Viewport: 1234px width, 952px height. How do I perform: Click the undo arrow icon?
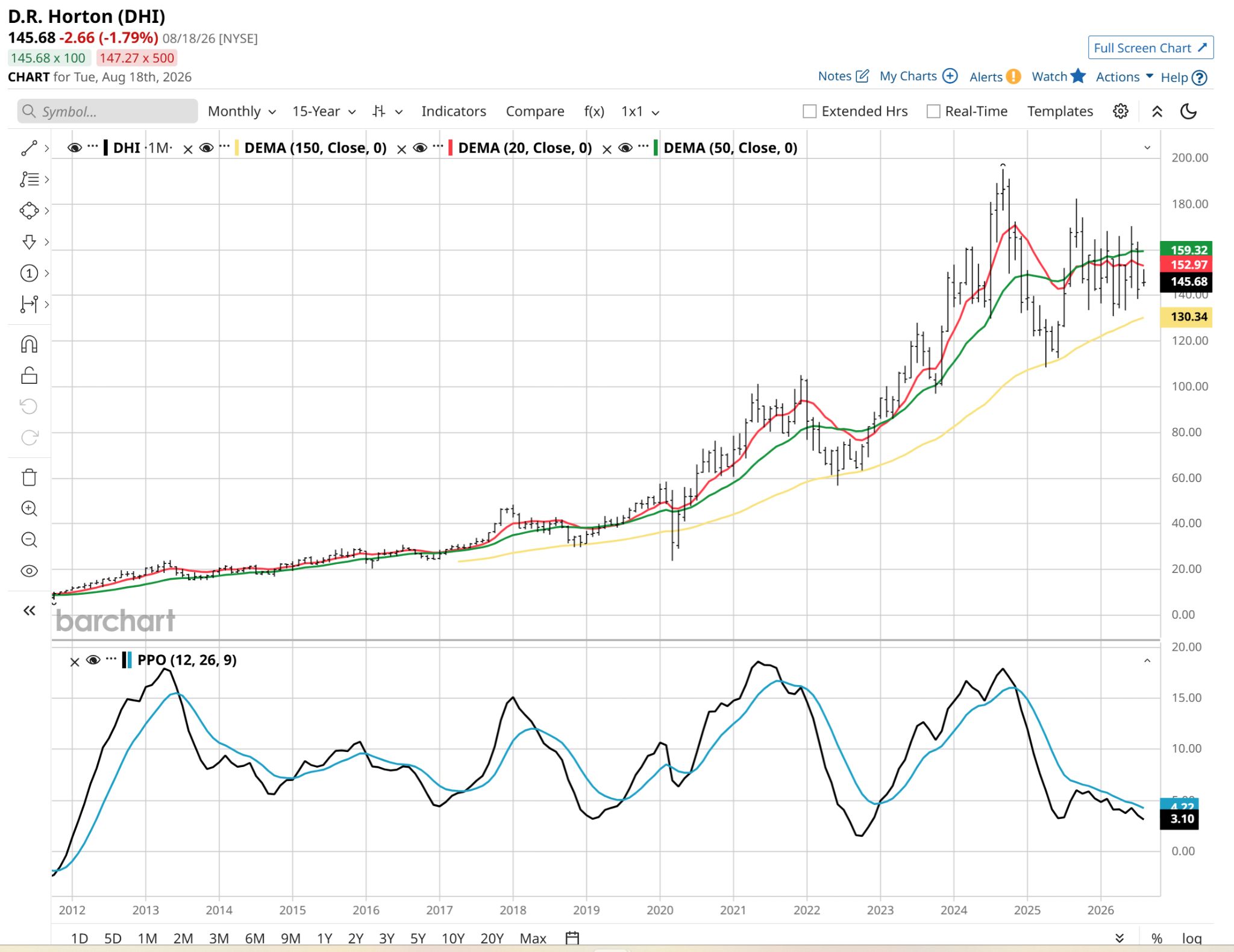click(x=29, y=406)
